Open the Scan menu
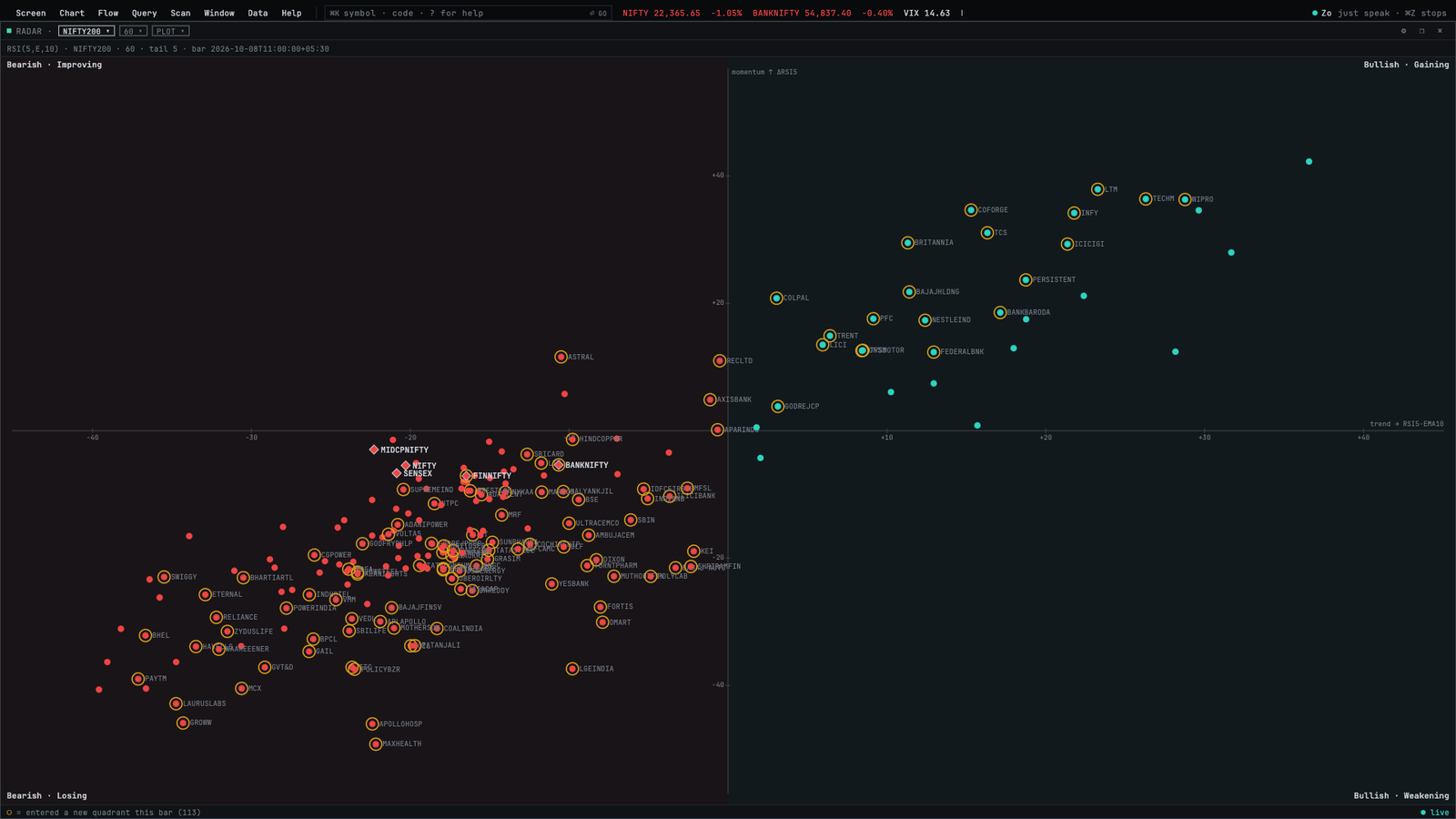 point(180,13)
